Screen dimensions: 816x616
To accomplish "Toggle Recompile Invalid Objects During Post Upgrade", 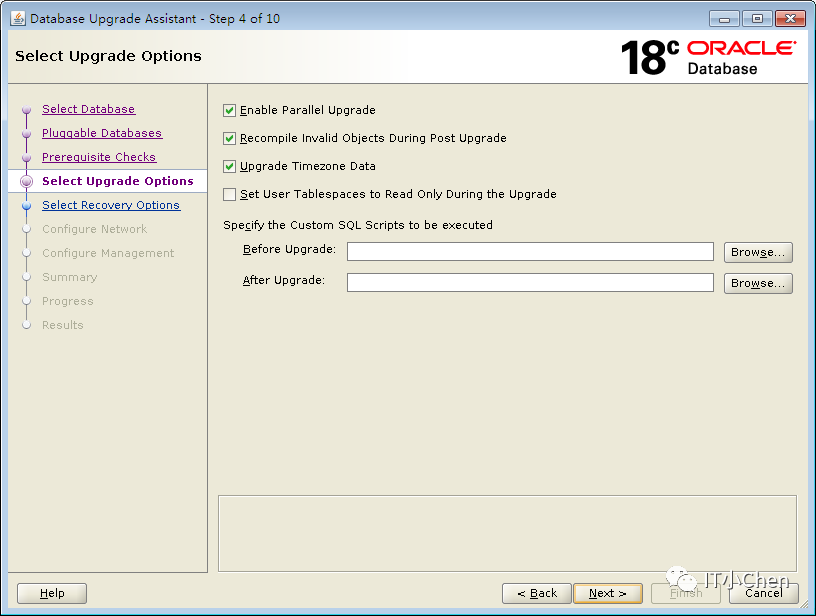I will pos(229,138).
